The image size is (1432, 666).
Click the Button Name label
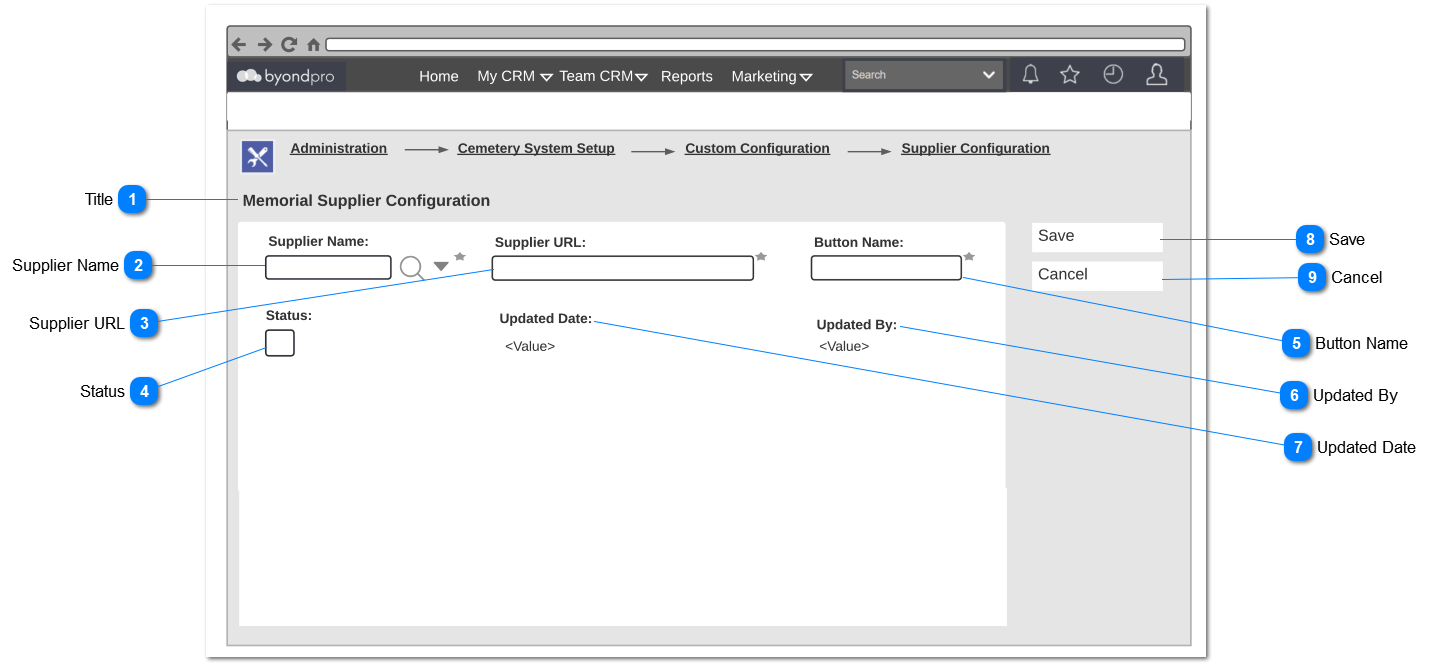pyautogui.click(x=859, y=242)
